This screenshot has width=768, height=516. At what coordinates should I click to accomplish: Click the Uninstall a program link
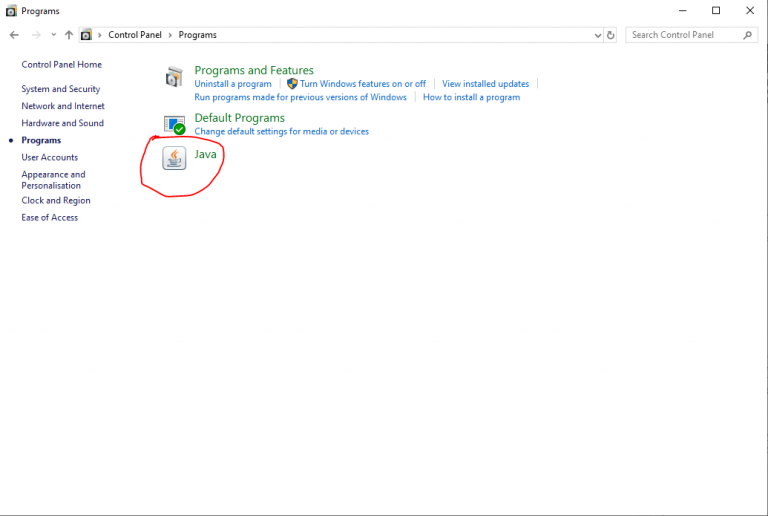(233, 84)
